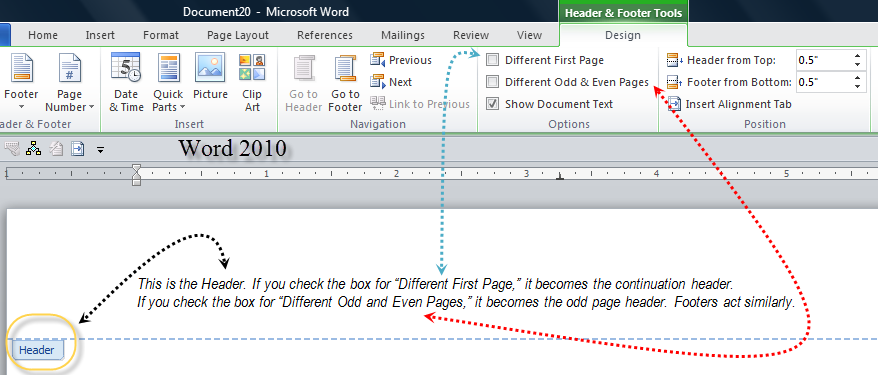Open Quick Access Toolbar customize arrow
The image size is (878, 375).
tap(101, 149)
